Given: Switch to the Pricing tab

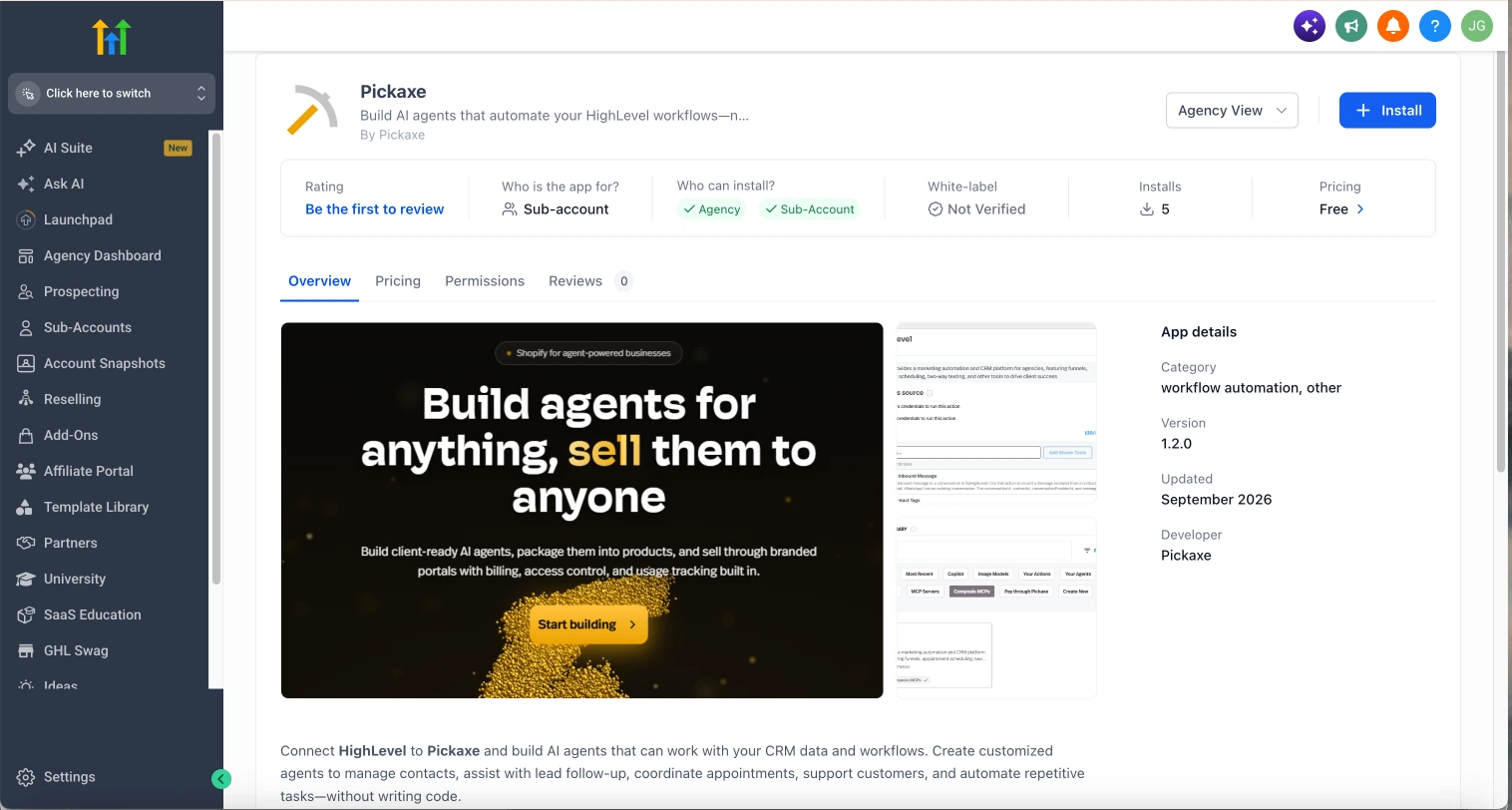Looking at the screenshot, I should pos(398,281).
